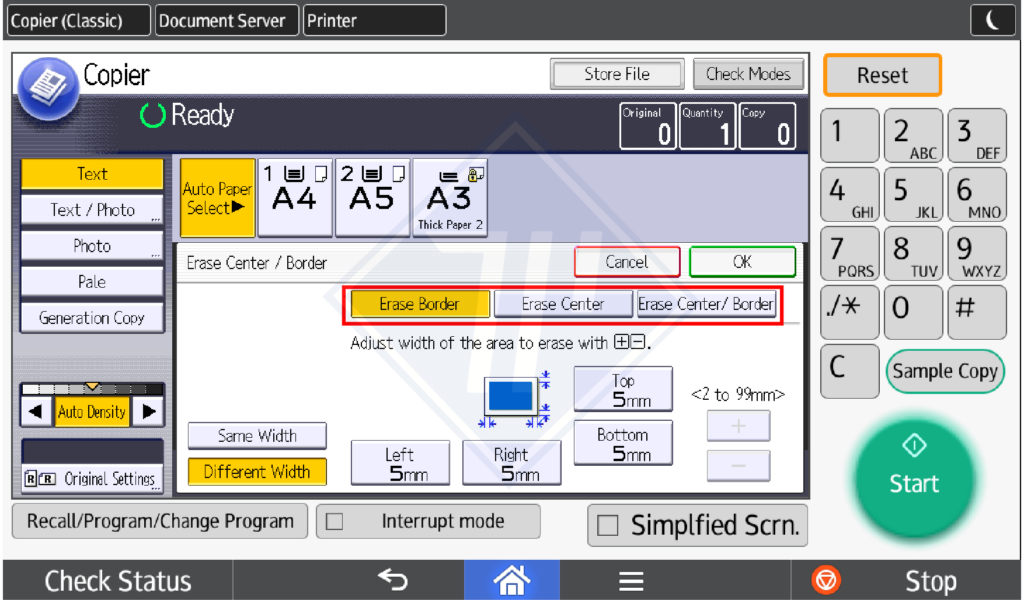
Task: Select paper tray 1 A4
Action: point(295,197)
